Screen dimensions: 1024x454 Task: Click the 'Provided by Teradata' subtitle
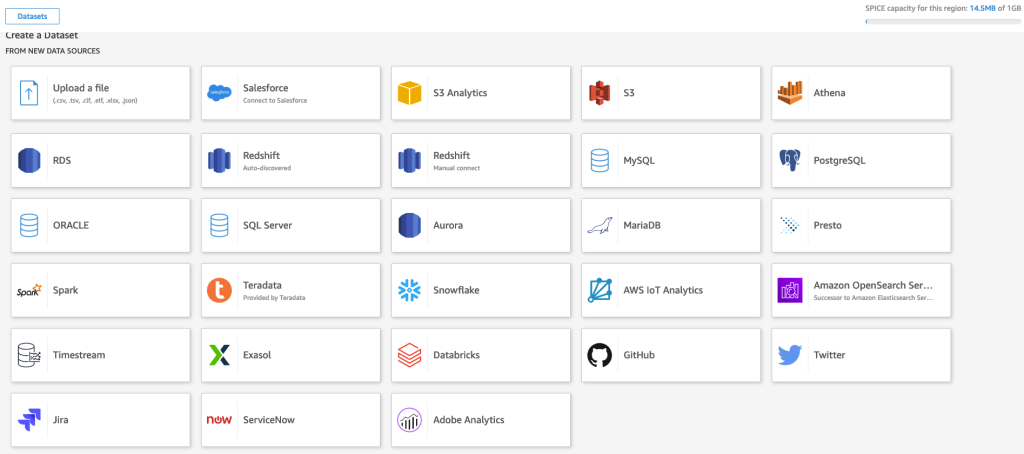[274, 298]
